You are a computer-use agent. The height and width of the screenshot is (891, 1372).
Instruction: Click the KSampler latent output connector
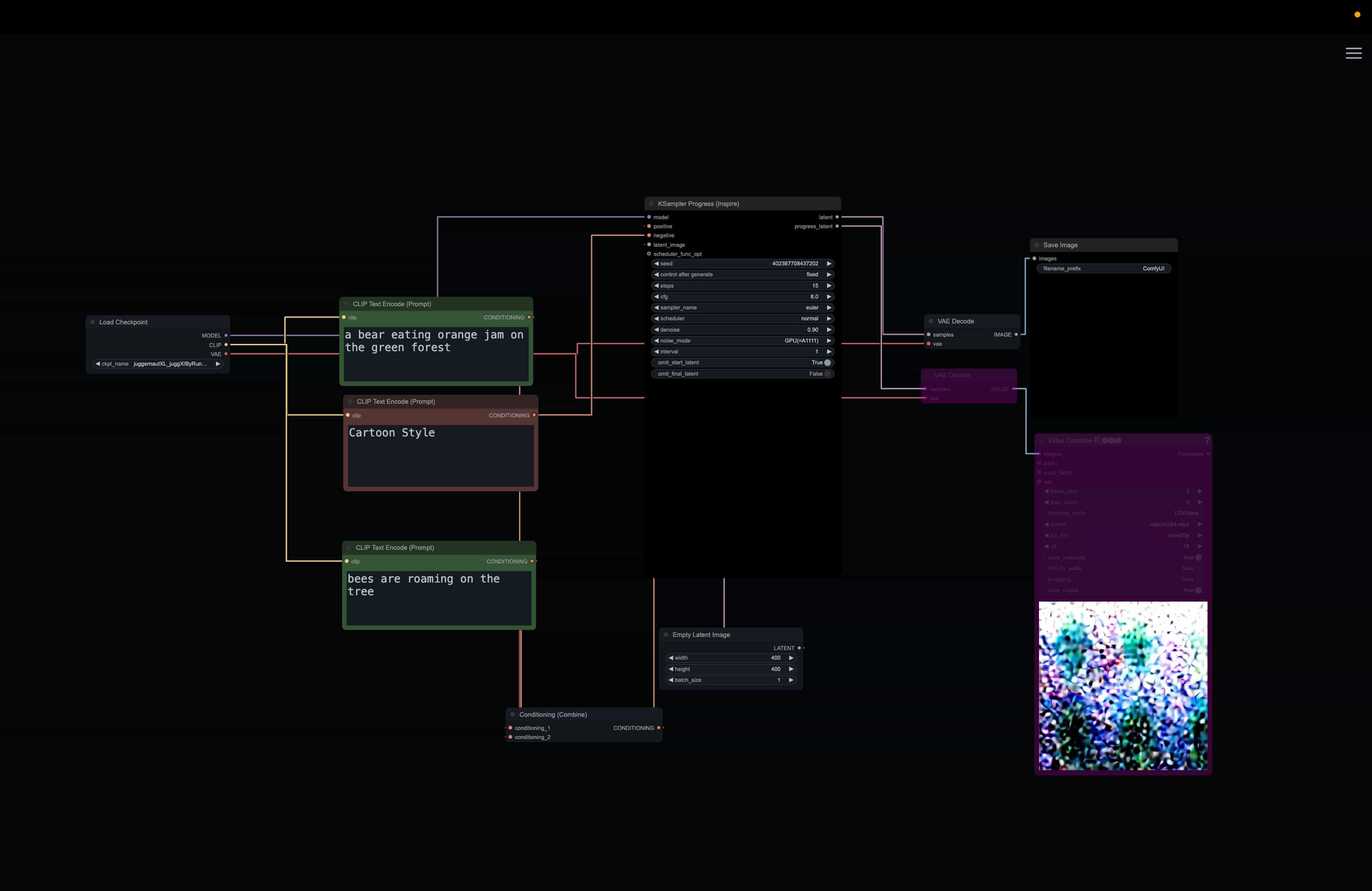[x=837, y=217]
